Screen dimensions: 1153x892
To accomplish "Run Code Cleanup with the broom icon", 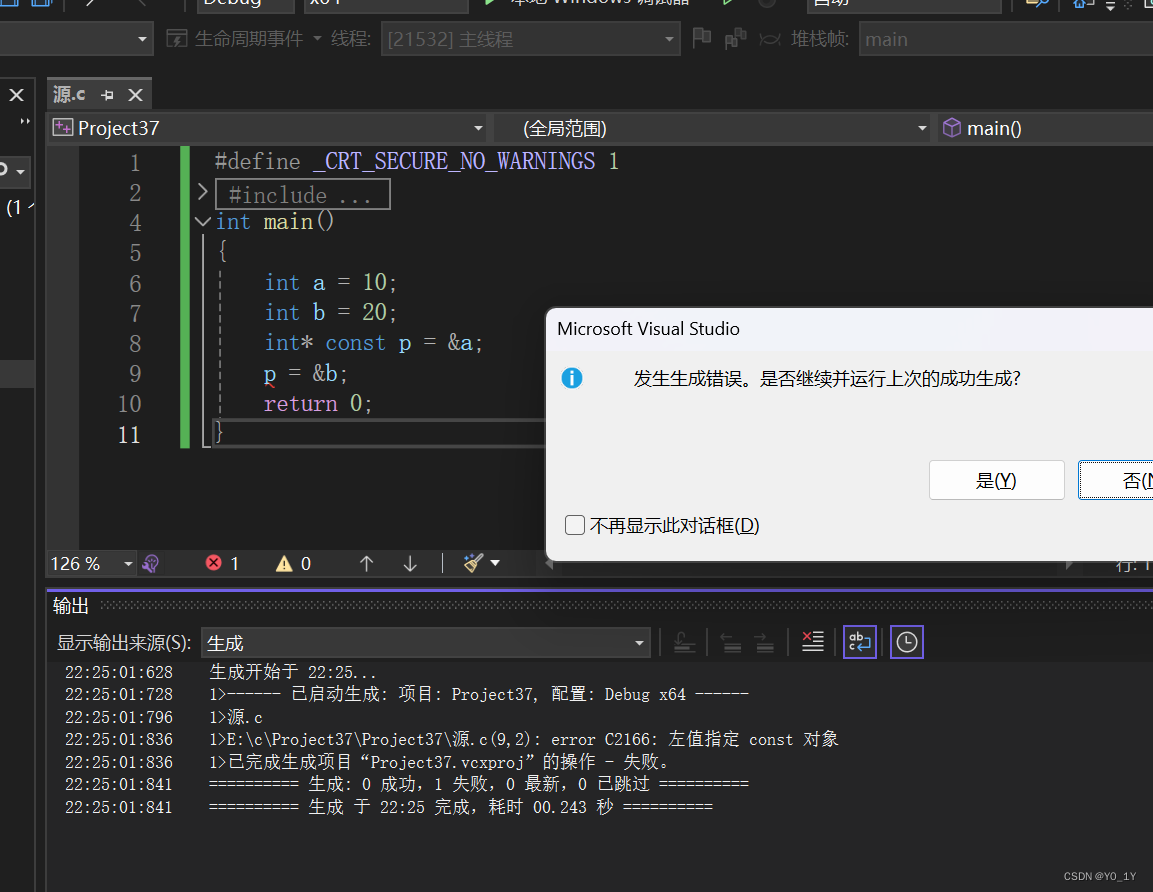I will (x=472, y=563).
